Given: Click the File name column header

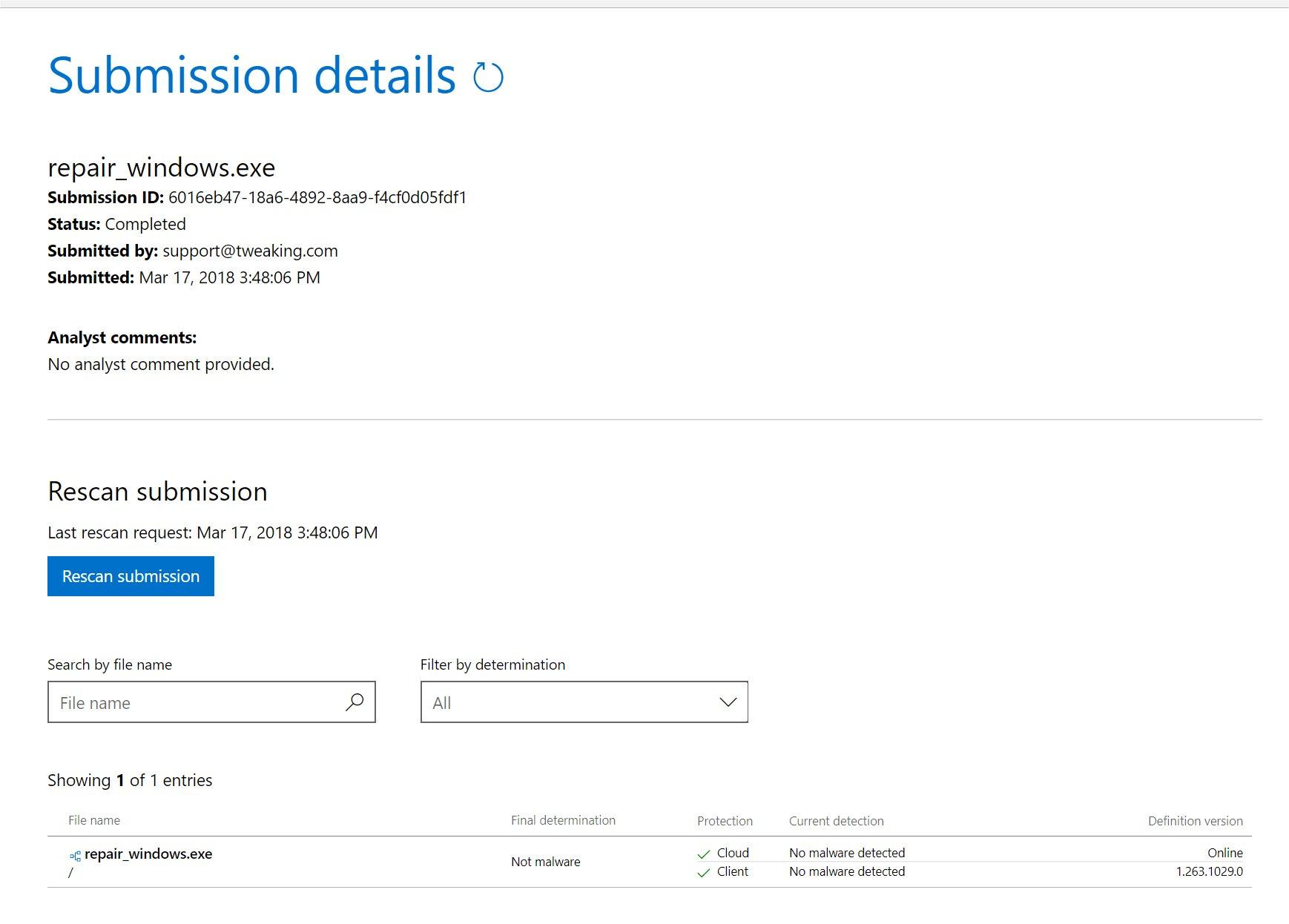Looking at the screenshot, I should click(94, 820).
